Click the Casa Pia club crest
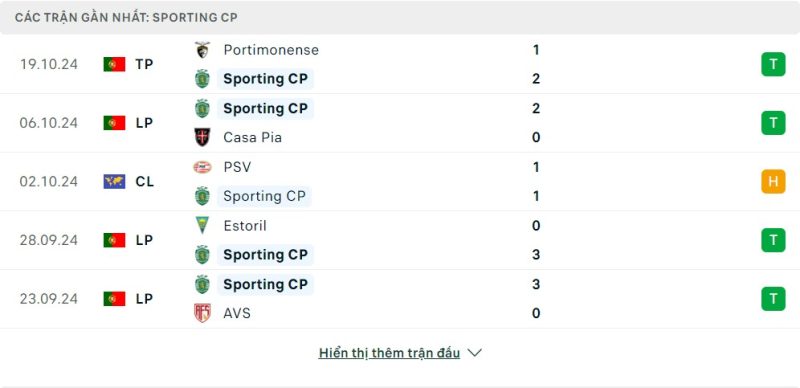The image size is (800, 388). 203,137
